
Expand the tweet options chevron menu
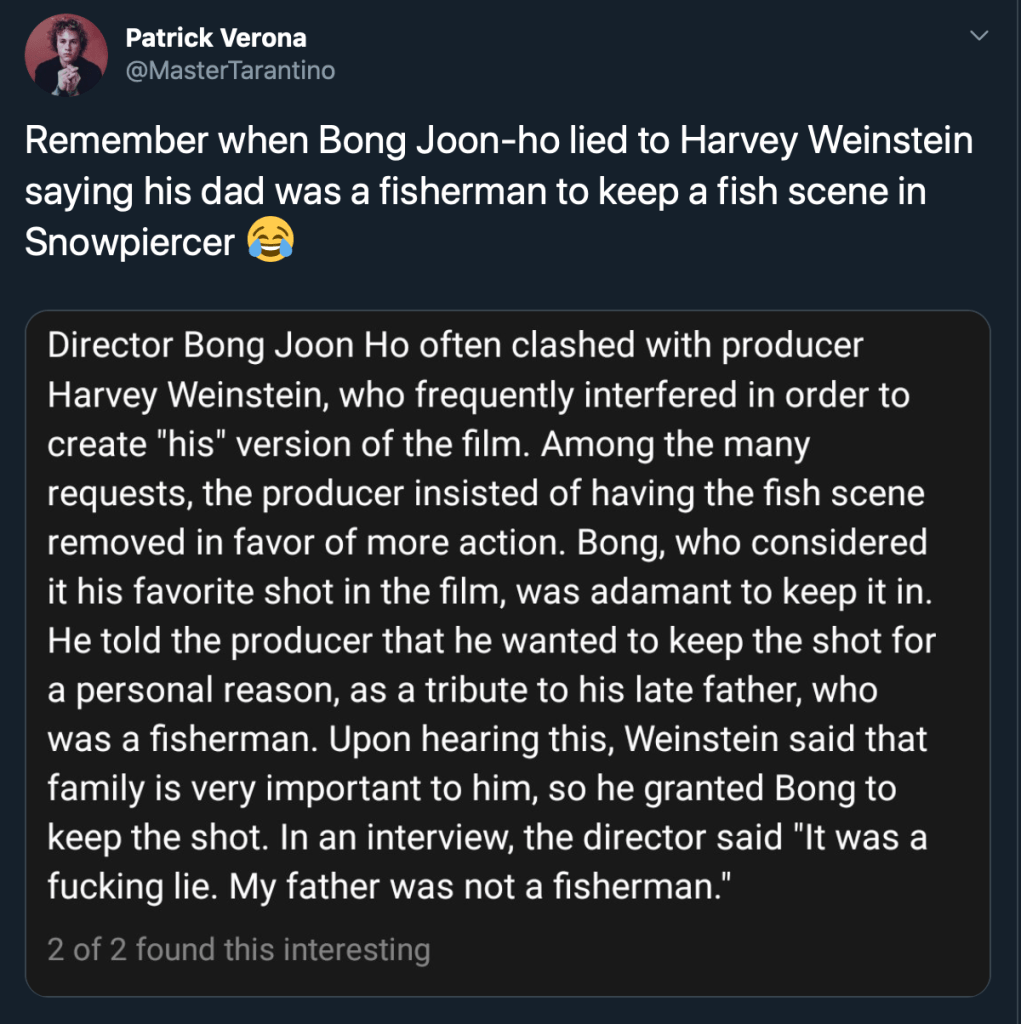(x=979, y=38)
